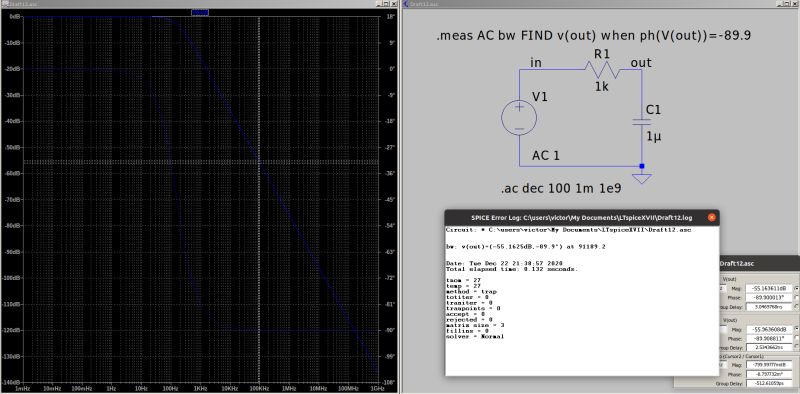Click the -90° label on phase axis

click(x=390, y=330)
